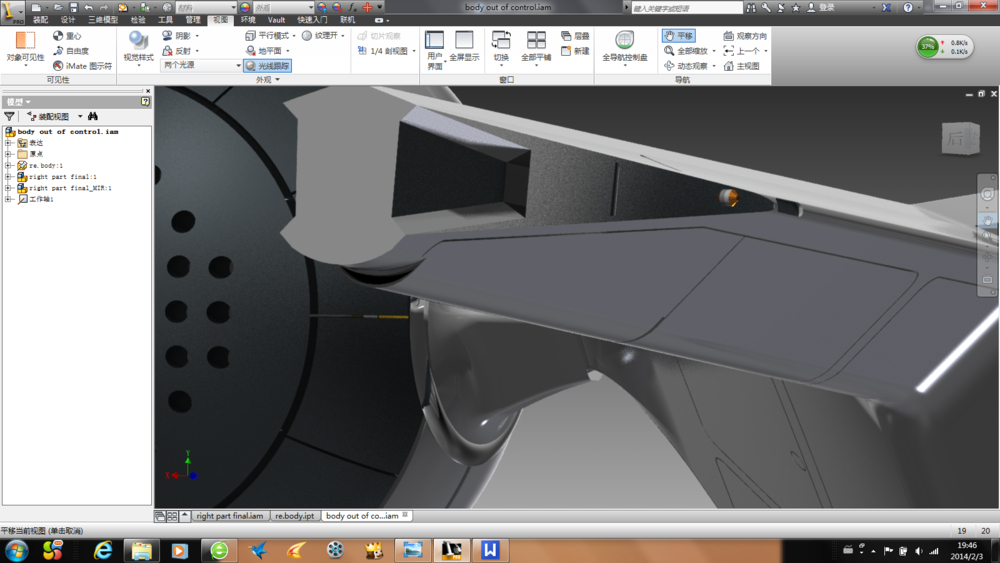1000x563 pixels.
Task: Open the 反射 reflections dropdown arrow
Action: click(x=197, y=51)
